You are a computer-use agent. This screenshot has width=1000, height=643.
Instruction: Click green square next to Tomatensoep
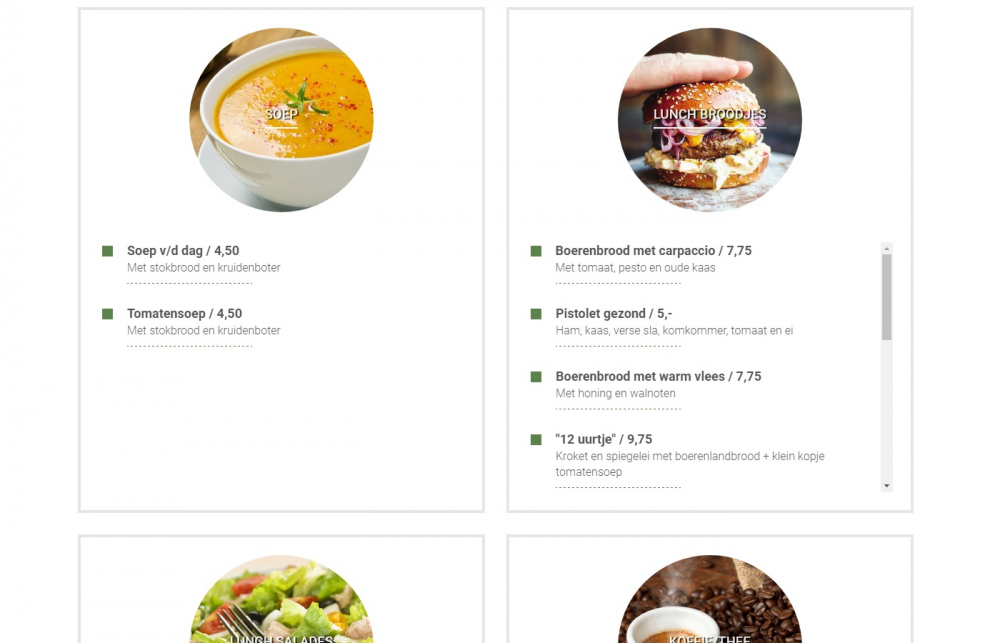click(107, 314)
